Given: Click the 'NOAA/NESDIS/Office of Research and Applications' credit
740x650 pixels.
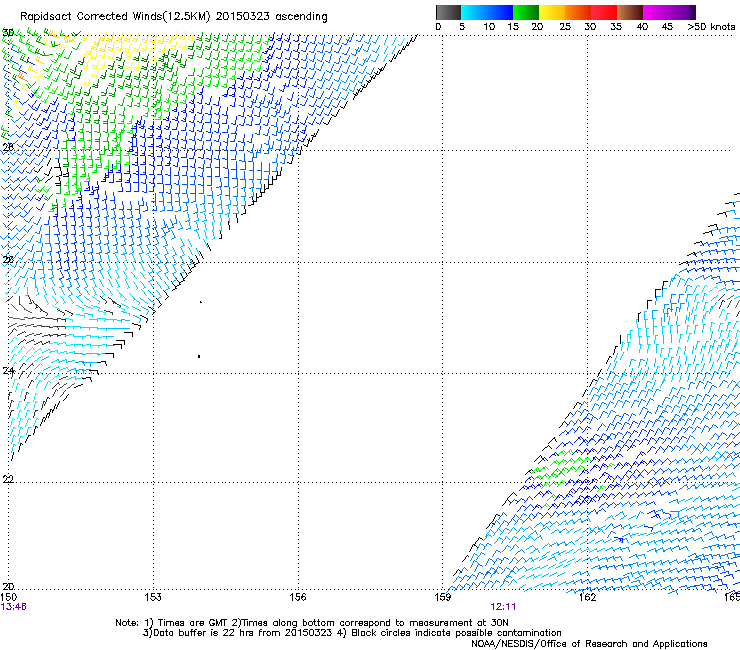Looking at the screenshot, I should 589,644.
